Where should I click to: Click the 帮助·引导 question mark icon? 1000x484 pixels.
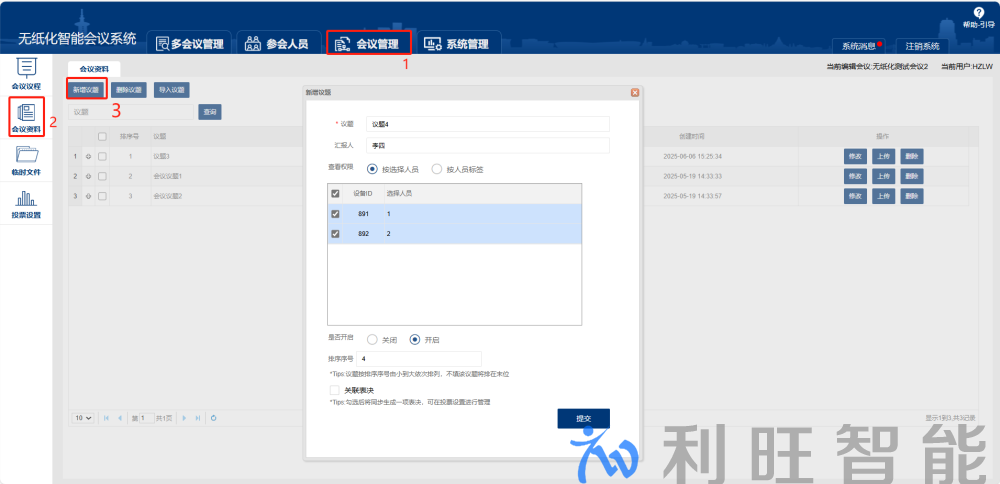[978, 13]
